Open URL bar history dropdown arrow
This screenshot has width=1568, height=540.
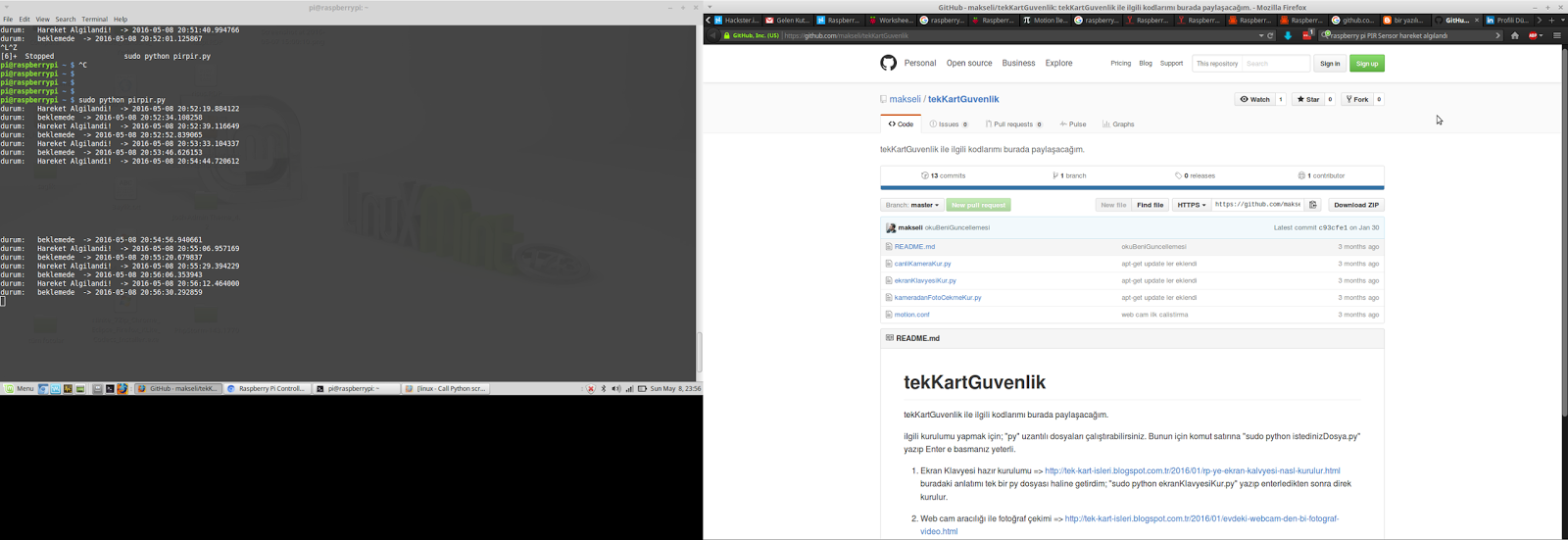click(1261, 35)
